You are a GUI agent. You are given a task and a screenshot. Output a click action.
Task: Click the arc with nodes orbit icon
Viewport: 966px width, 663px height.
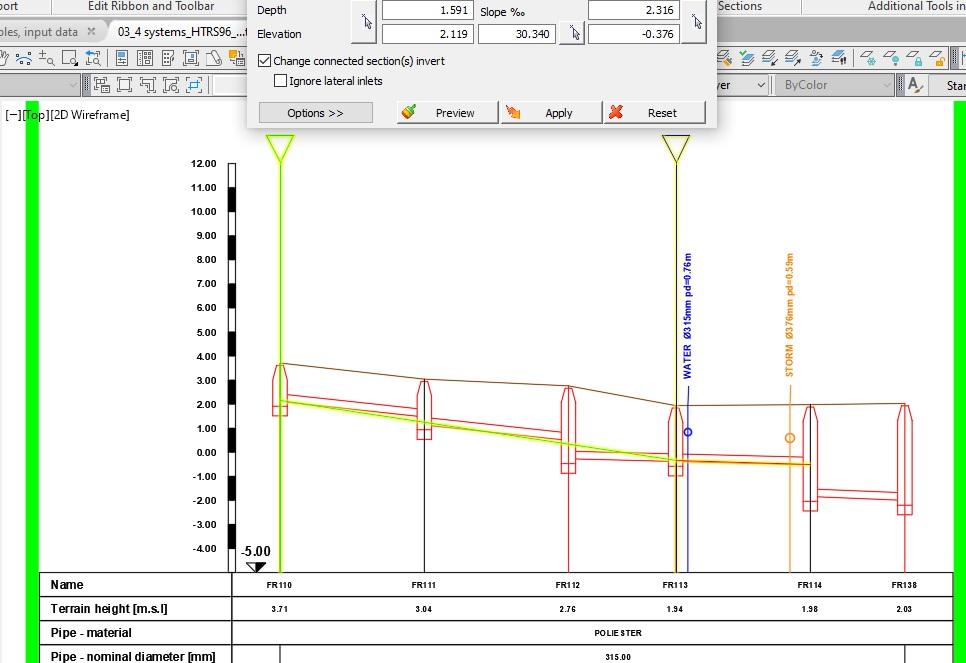tap(23, 59)
